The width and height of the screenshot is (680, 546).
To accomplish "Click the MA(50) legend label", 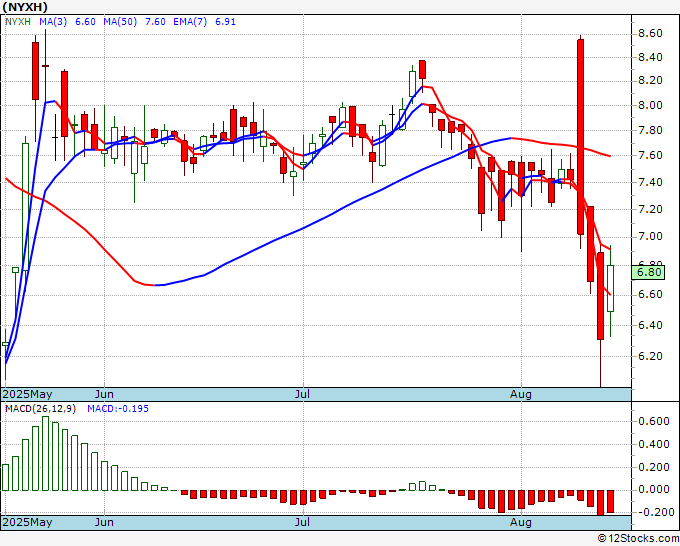I will (120, 22).
